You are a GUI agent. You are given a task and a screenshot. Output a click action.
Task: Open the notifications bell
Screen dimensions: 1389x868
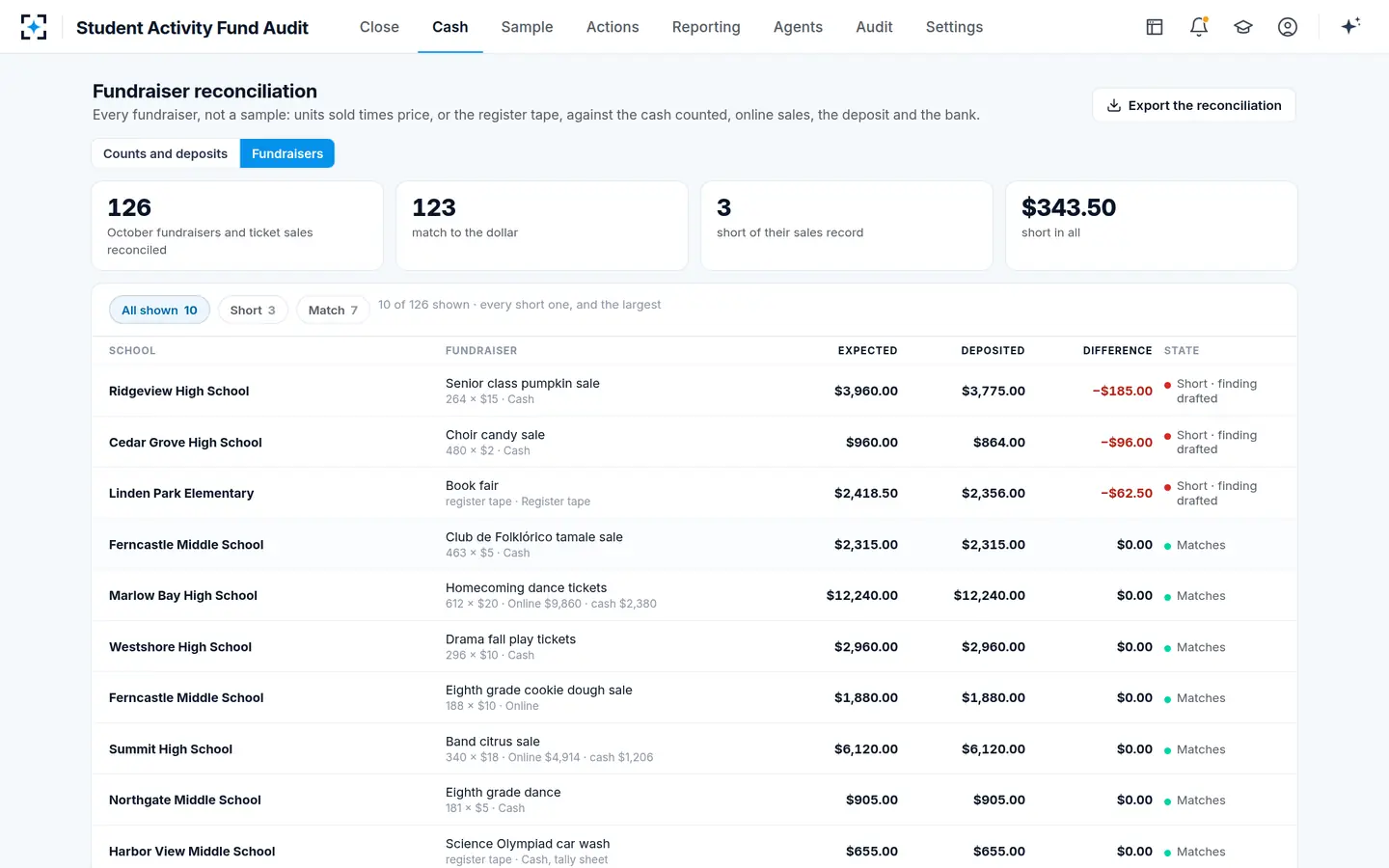pos(1199,27)
